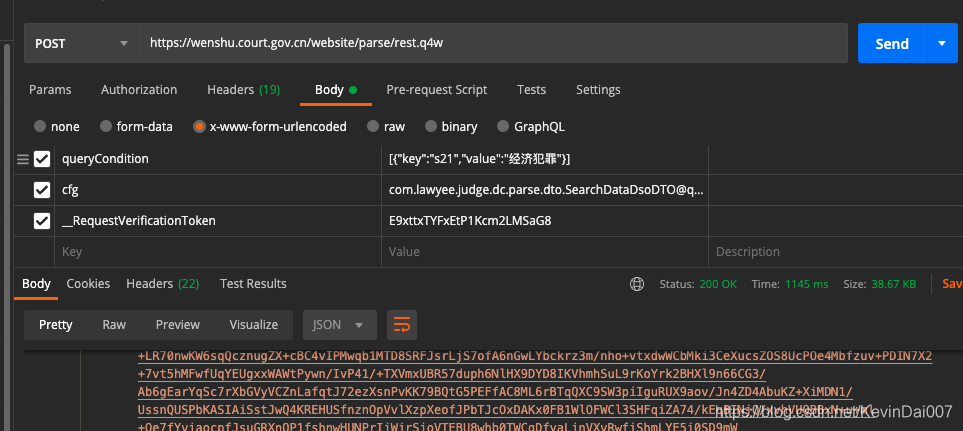Open the response Headers (22) tab
Image resolution: width=963 pixels, height=431 pixels.
coord(163,284)
